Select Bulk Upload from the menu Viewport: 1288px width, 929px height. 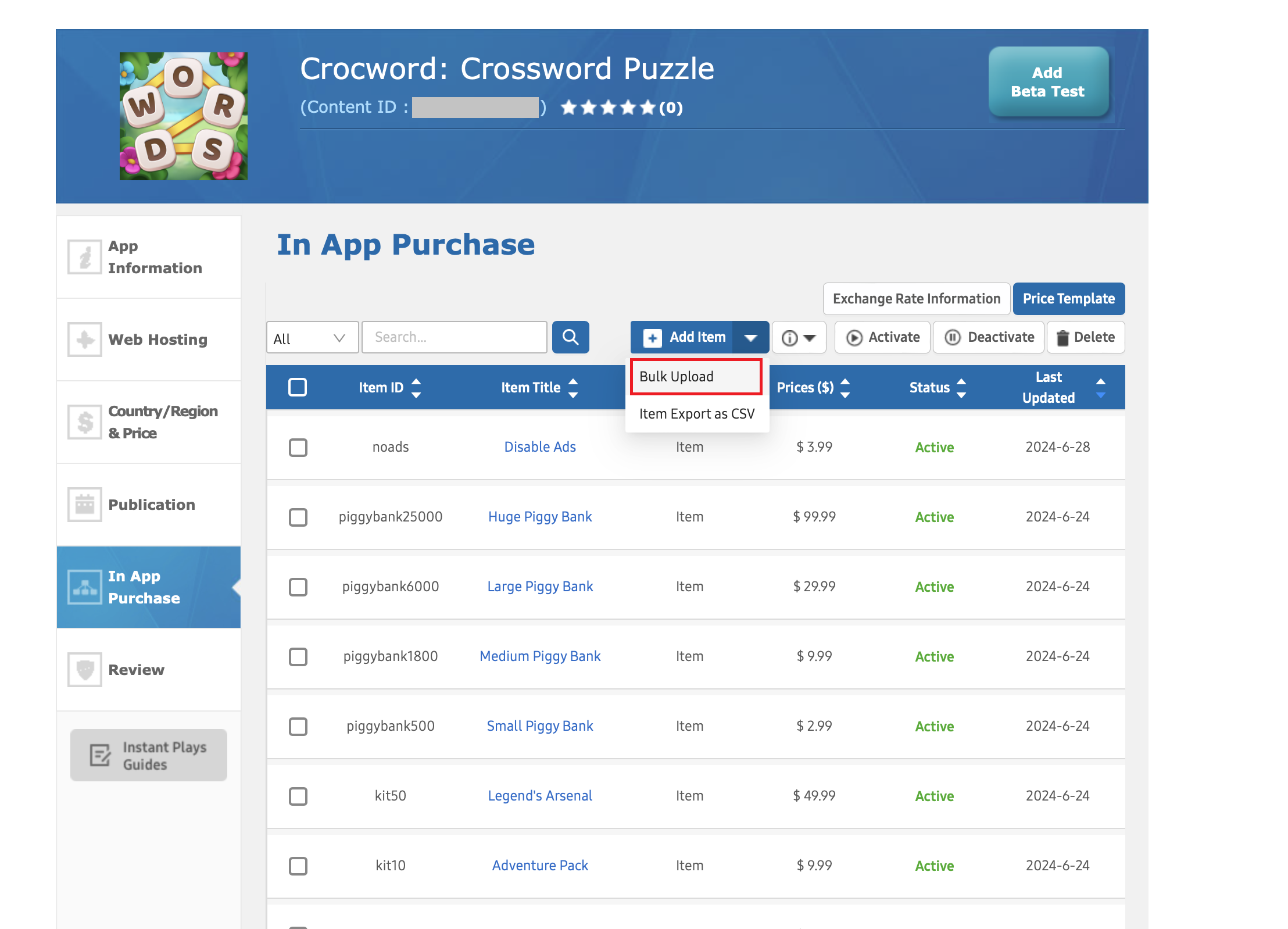pyautogui.click(x=676, y=376)
